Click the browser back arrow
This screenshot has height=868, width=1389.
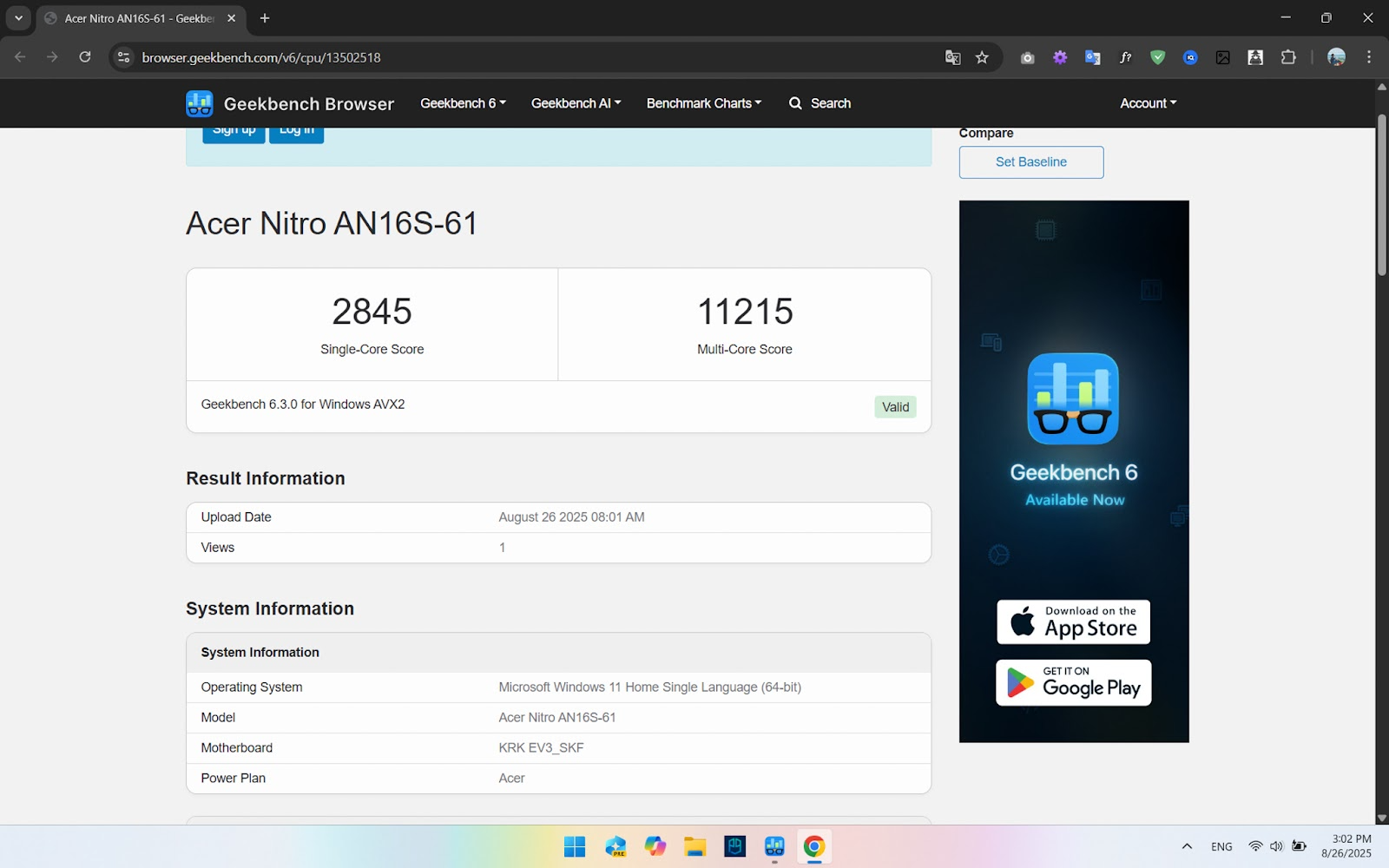click(20, 57)
